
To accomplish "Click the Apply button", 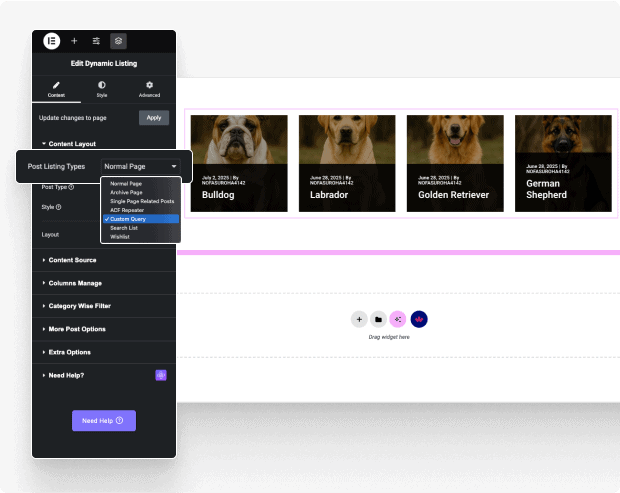I will [153, 118].
